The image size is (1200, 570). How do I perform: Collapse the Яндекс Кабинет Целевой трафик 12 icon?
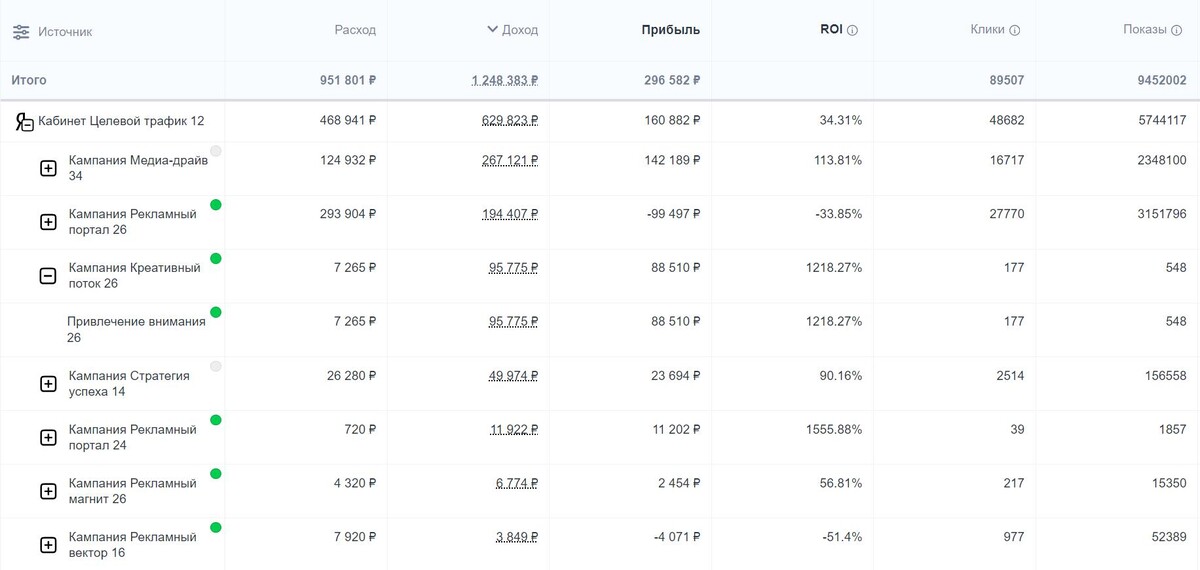pyautogui.click(x=24, y=122)
